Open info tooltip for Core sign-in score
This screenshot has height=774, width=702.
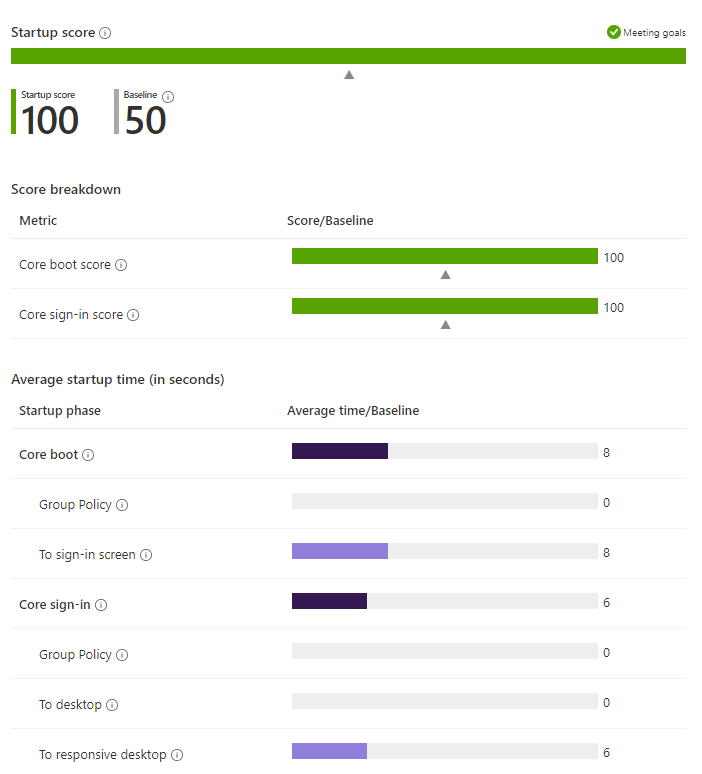[133, 315]
